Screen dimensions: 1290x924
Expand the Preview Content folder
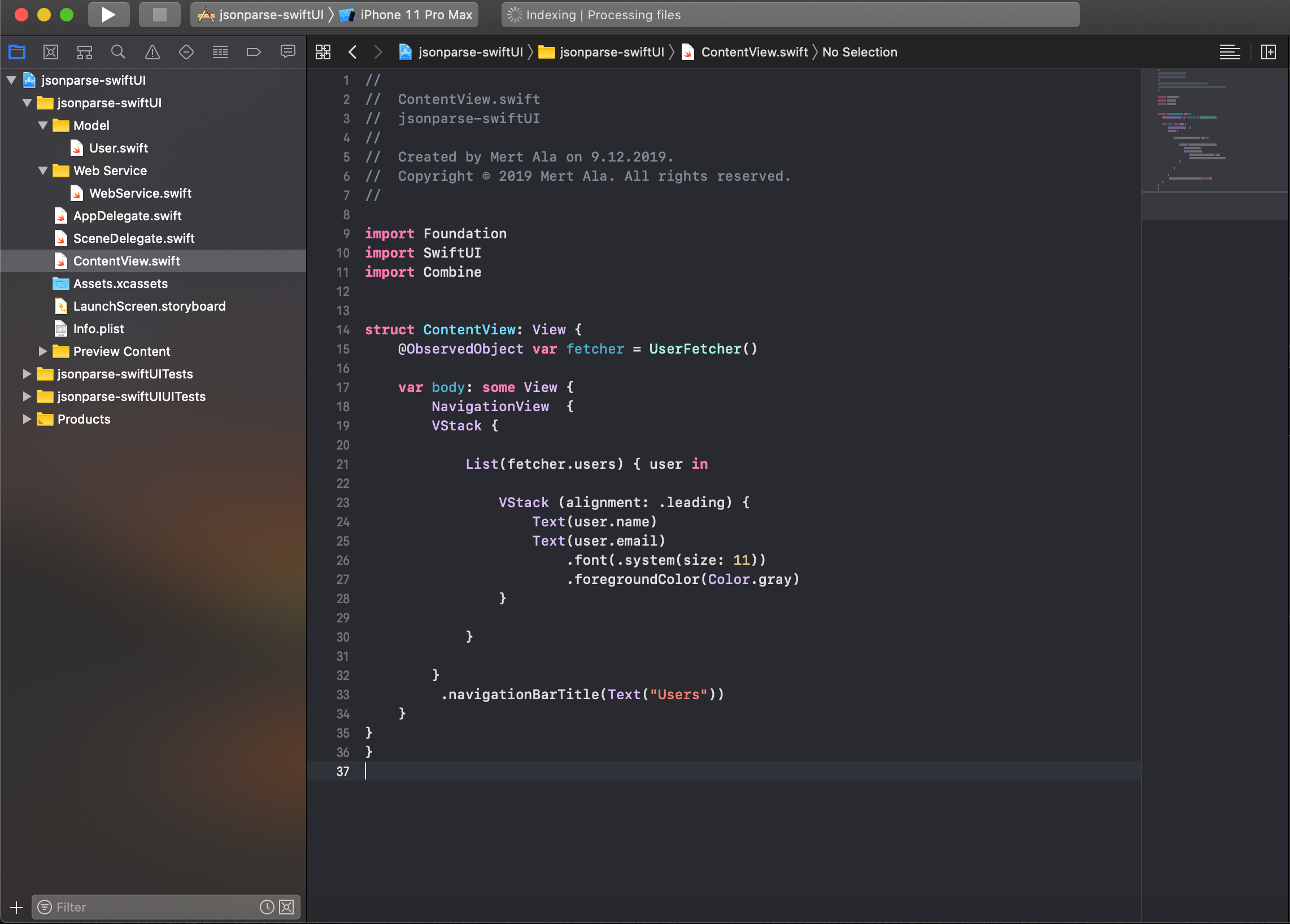(43, 351)
